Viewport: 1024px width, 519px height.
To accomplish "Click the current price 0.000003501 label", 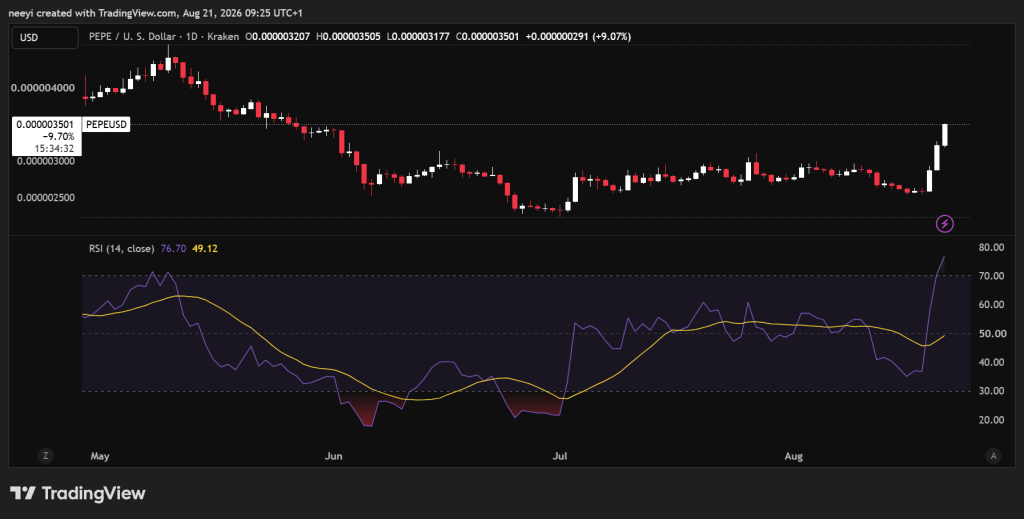I will click(x=45, y=124).
